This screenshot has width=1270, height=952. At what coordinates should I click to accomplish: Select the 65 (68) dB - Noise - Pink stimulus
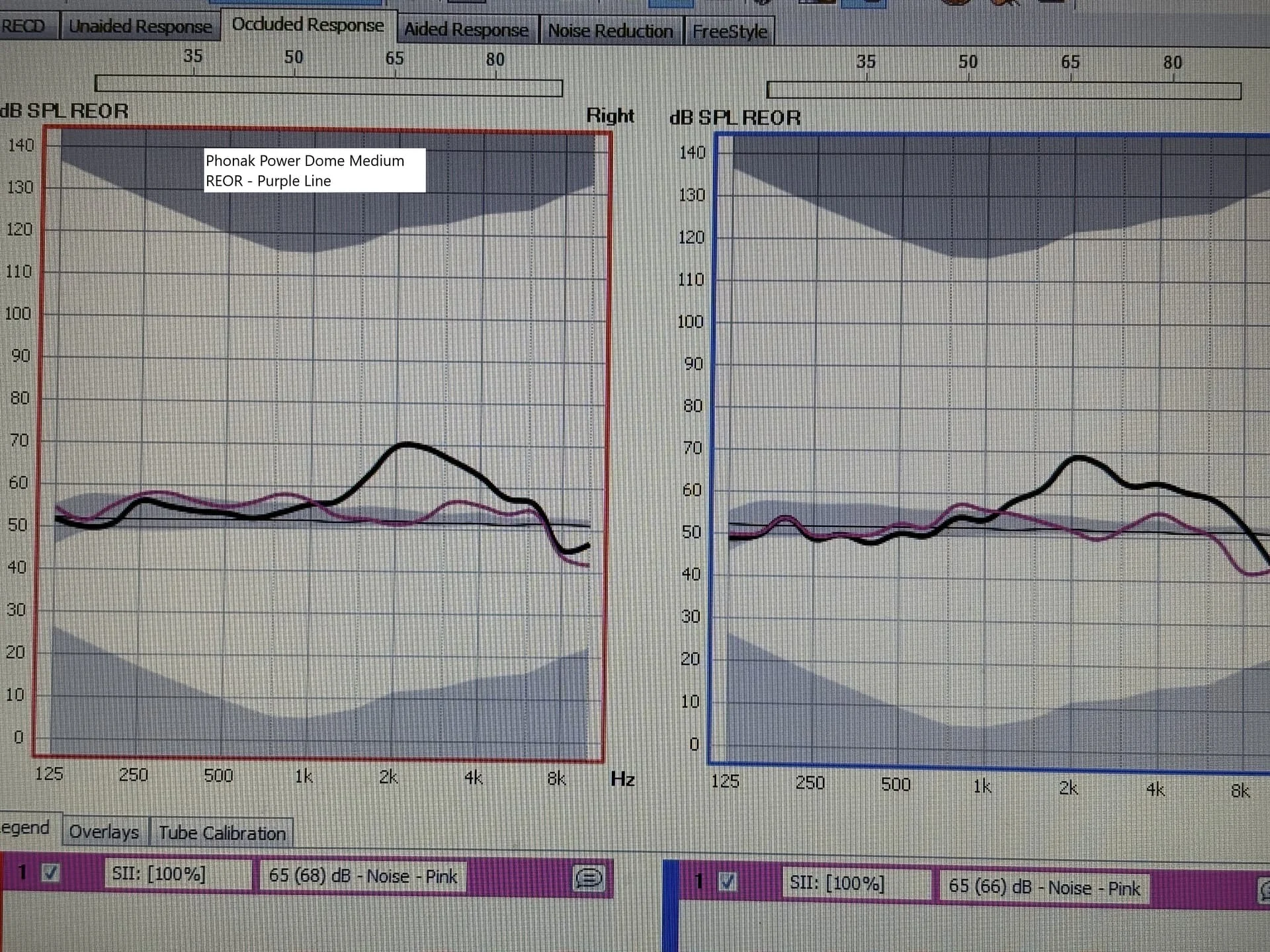pyautogui.click(x=362, y=876)
